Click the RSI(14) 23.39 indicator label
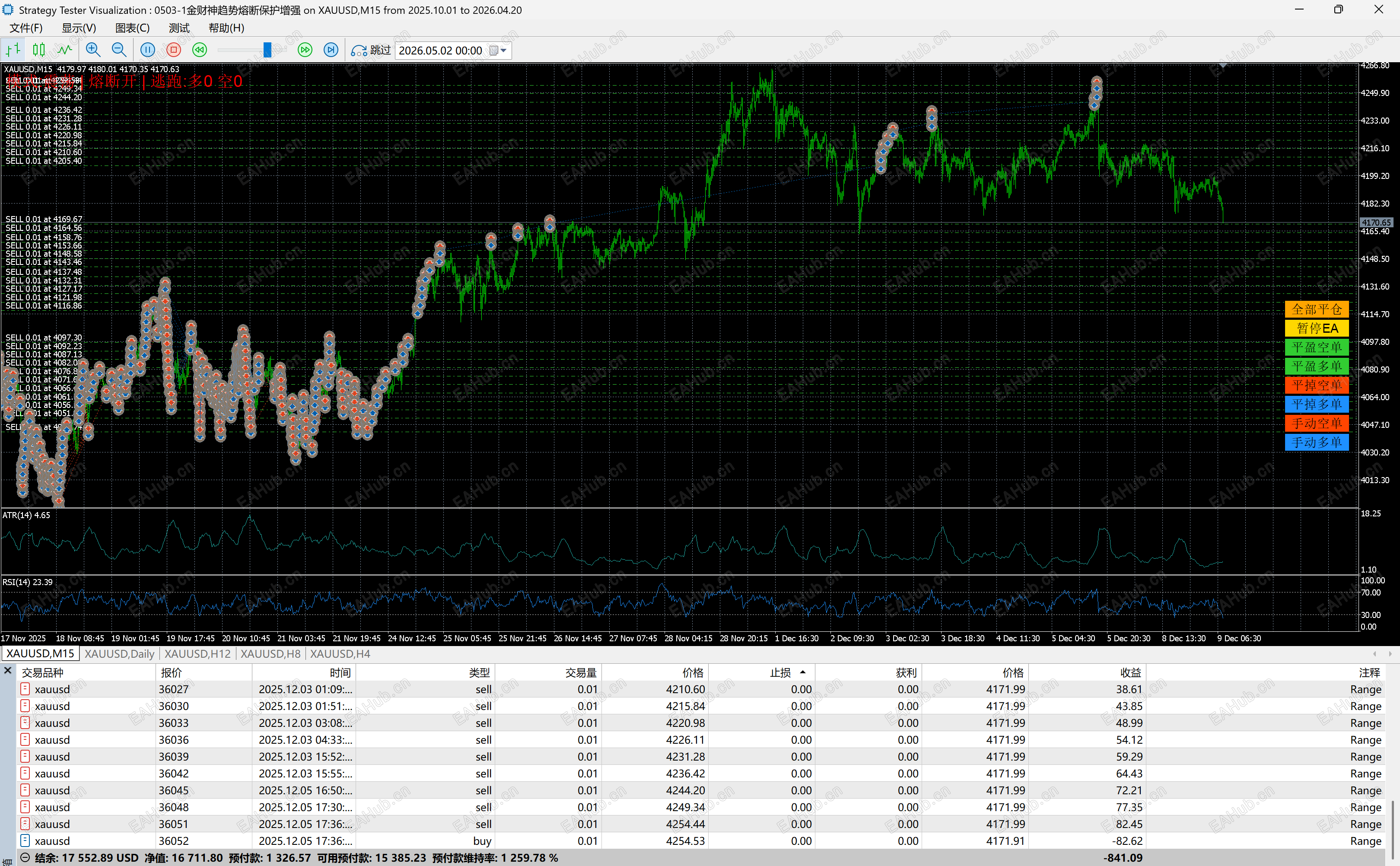The height and width of the screenshot is (866, 1400). 28,582
